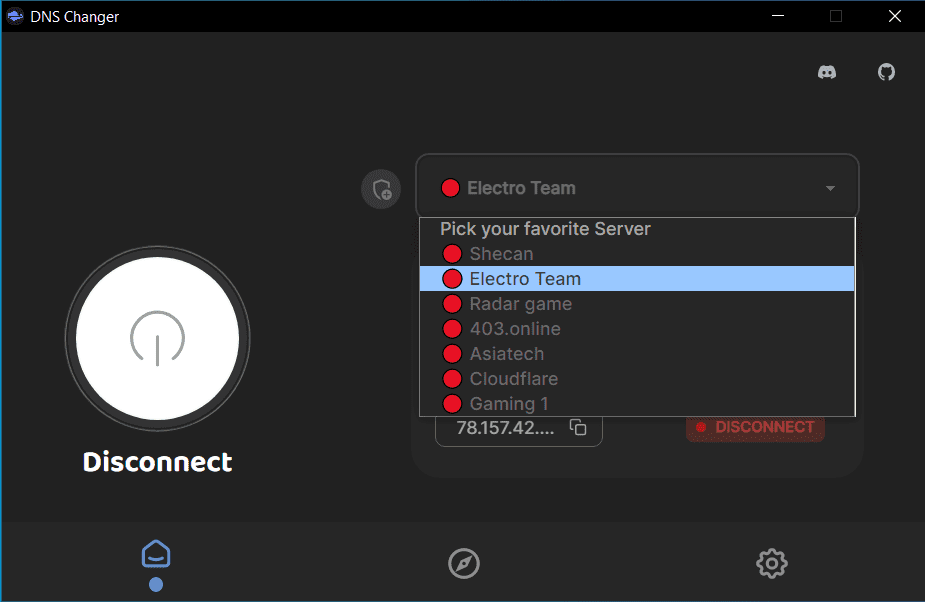The width and height of the screenshot is (925, 602).
Task: Open the Settings gear tab
Action: tap(772, 563)
